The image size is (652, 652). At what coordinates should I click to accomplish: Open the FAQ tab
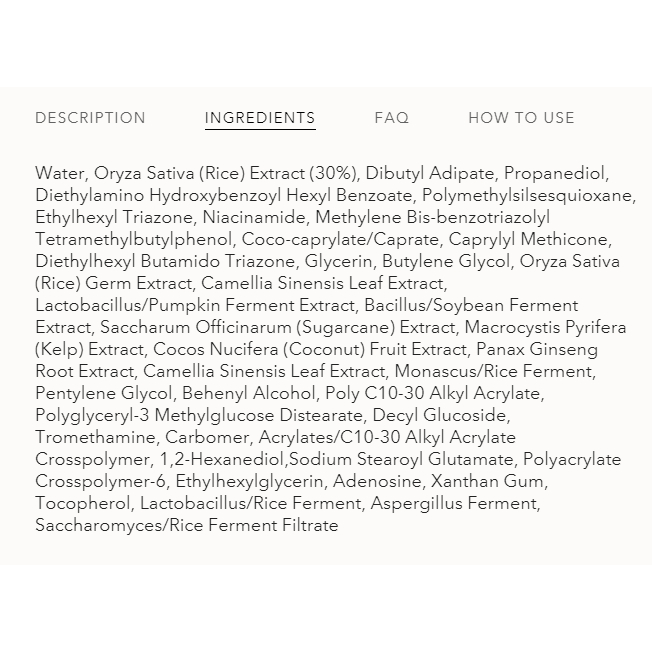pos(391,118)
